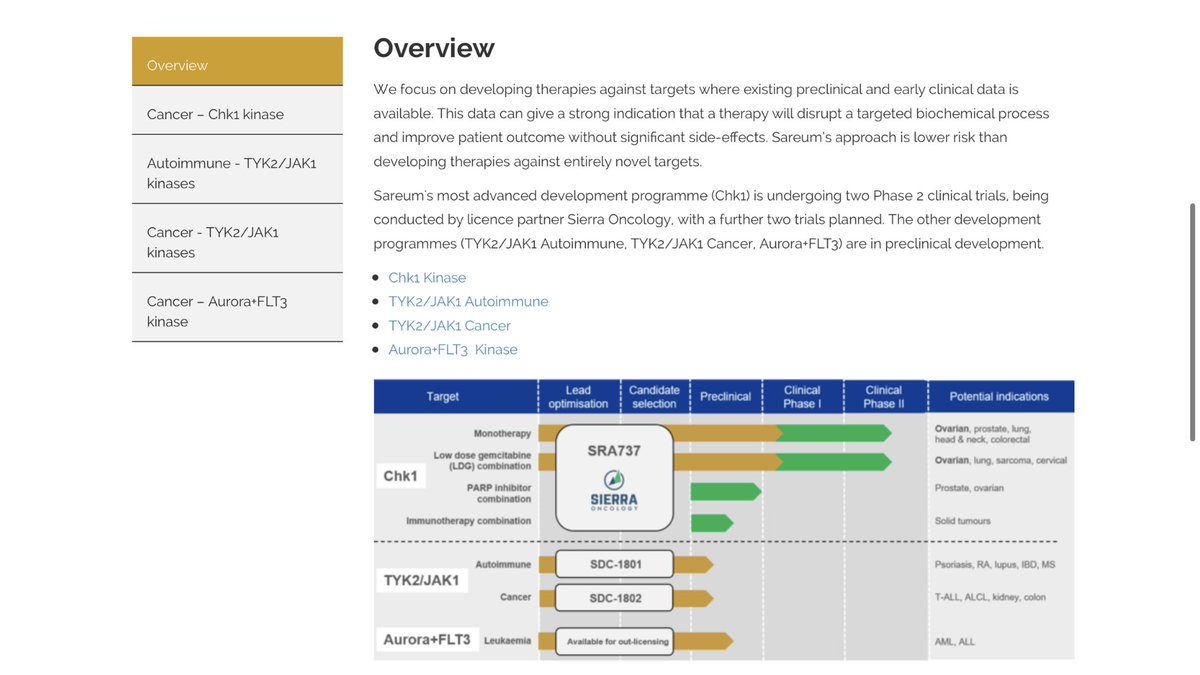The height and width of the screenshot is (675, 1200).
Task: Click the Clinical Phase II column header
Action: [884, 397]
